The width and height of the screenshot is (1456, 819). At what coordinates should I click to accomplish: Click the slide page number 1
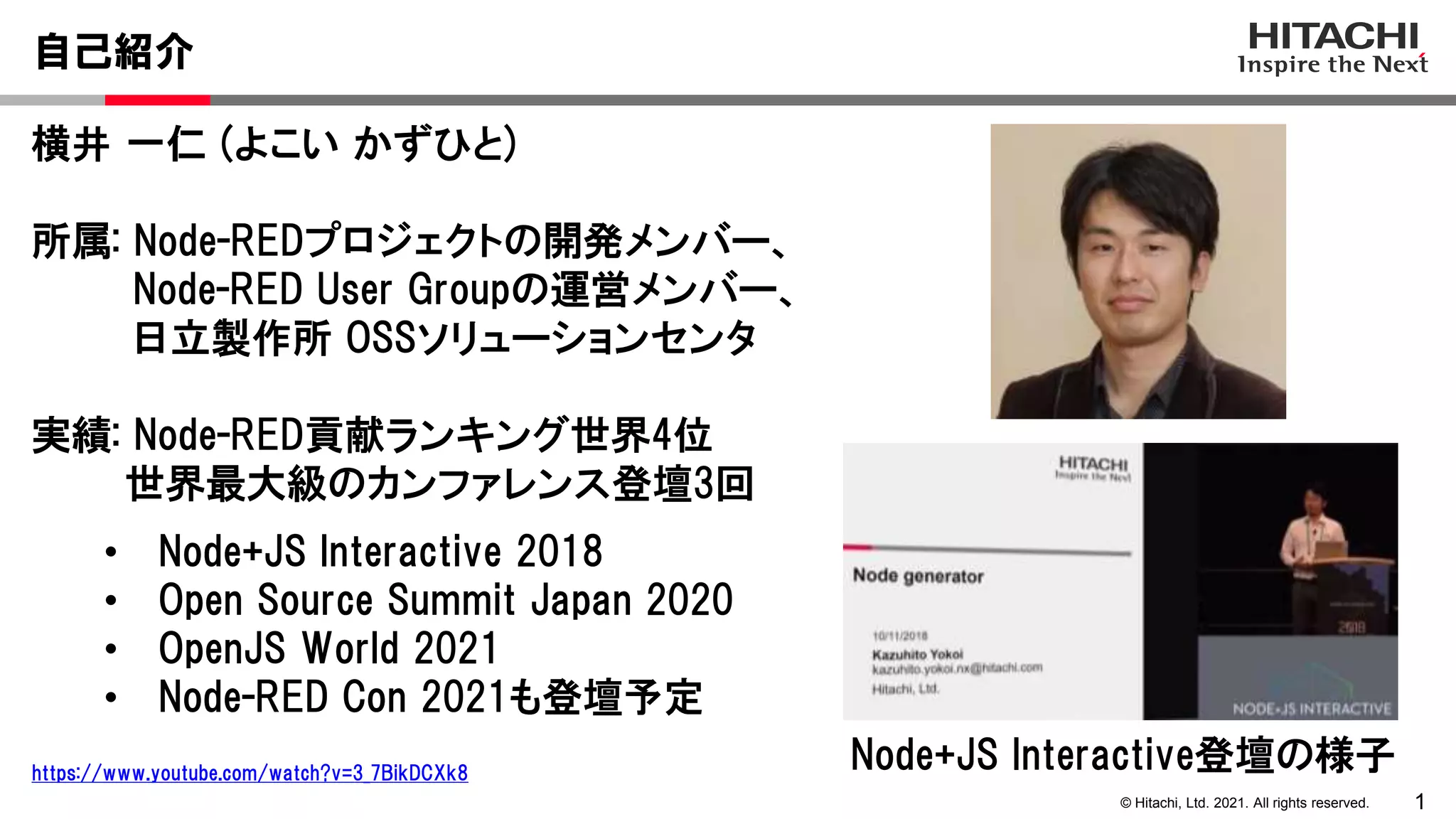(1420, 802)
